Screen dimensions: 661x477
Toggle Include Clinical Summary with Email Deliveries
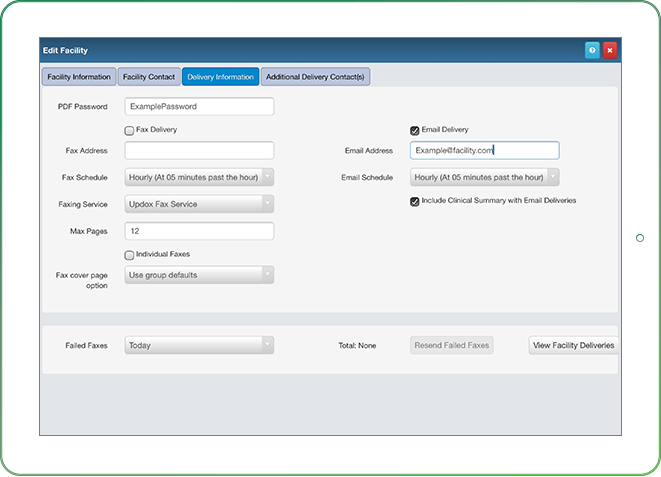click(414, 201)
